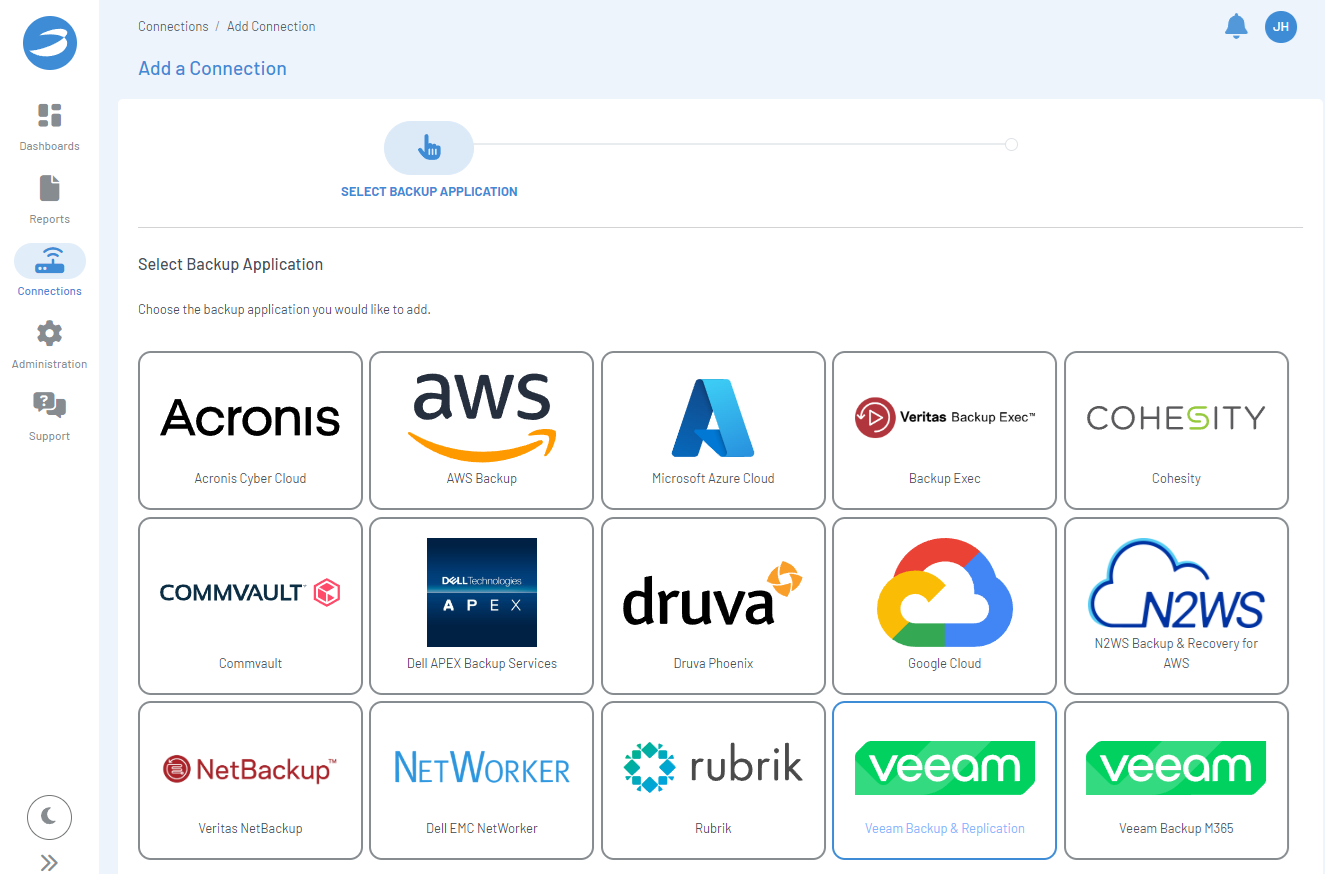Select the Dell APEX Backup Services card
Image resolution: width=1325 pixels, height=874 pixels.
pyautogui.click(x=482, y=605)
